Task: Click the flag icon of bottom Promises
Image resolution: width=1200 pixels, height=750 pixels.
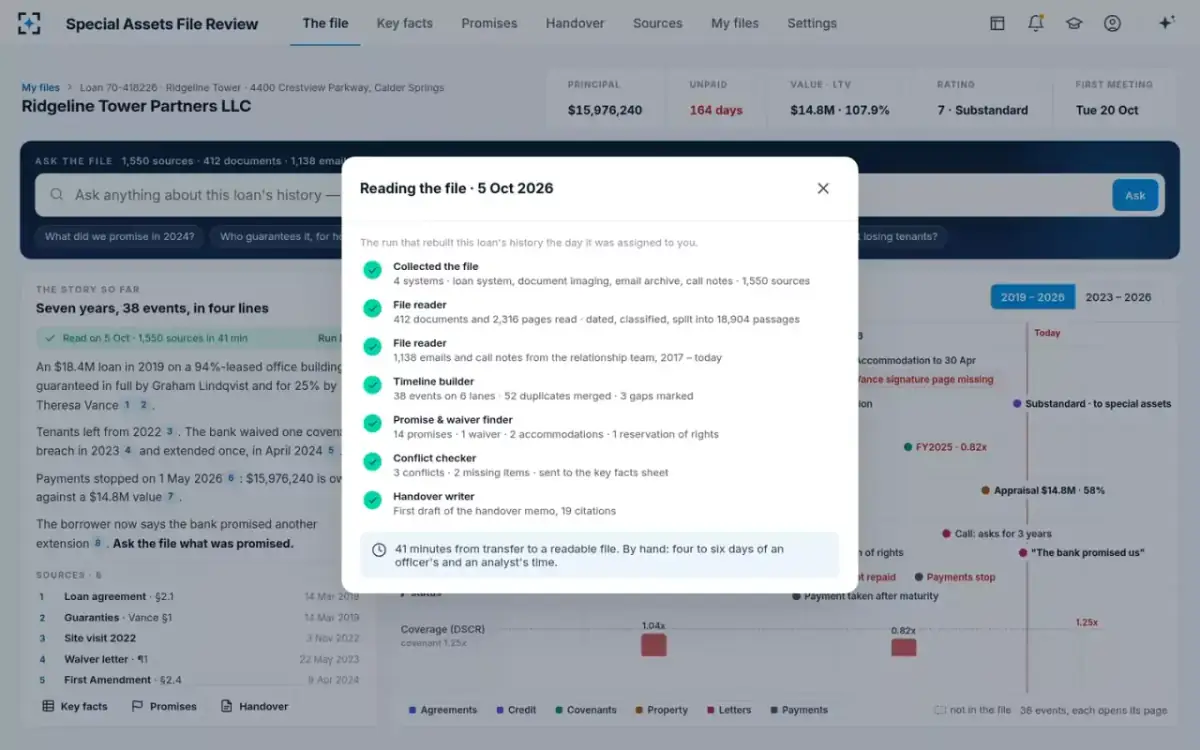Action: 137,706
